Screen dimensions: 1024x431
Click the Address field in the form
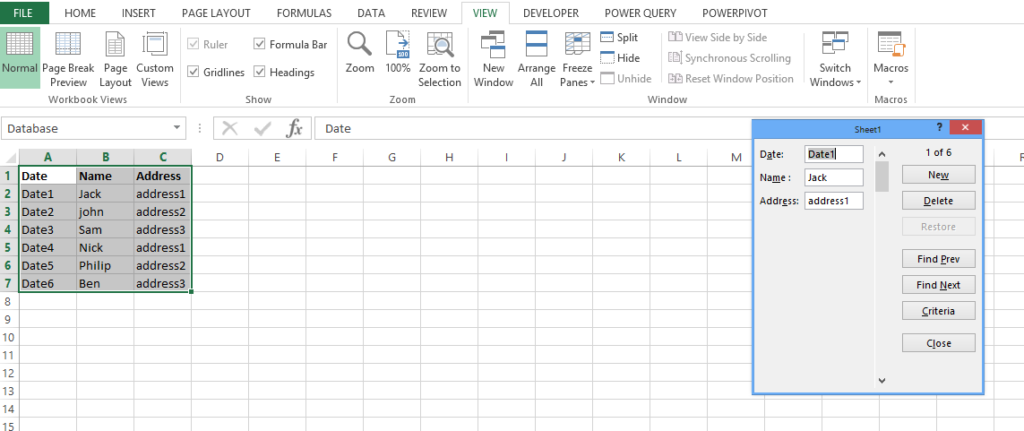[834, 200]
